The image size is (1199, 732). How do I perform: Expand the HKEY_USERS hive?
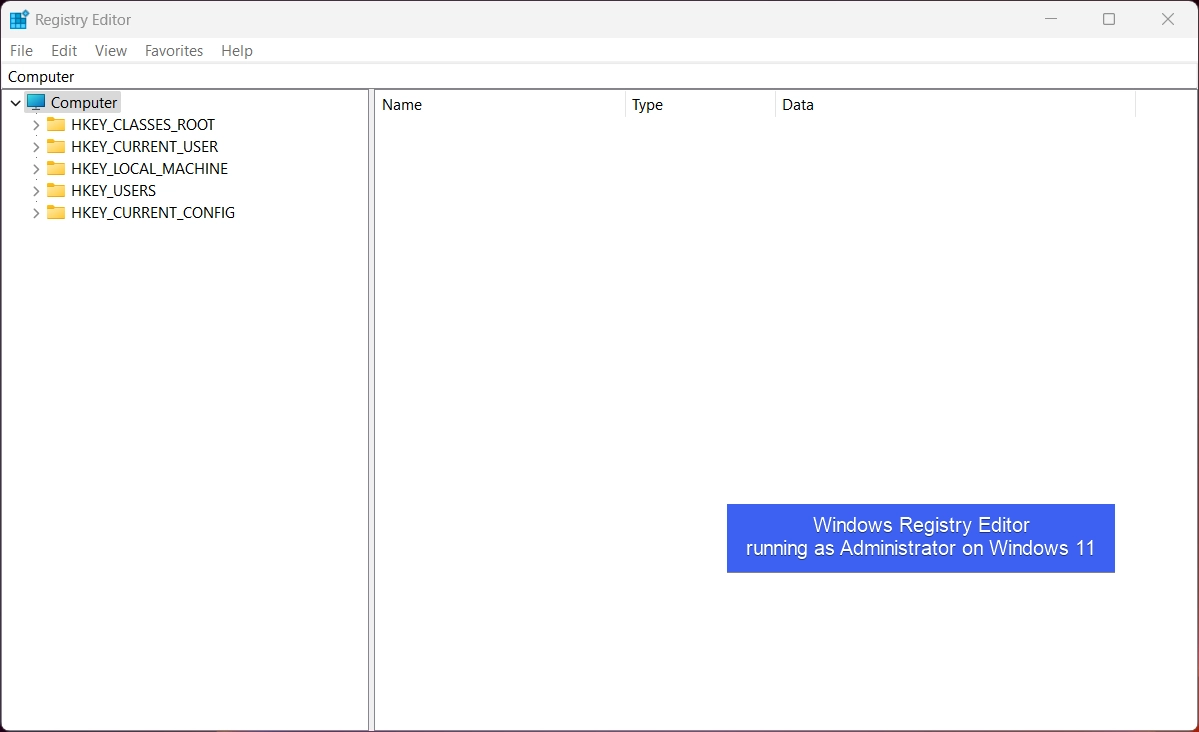coord(36,190)
